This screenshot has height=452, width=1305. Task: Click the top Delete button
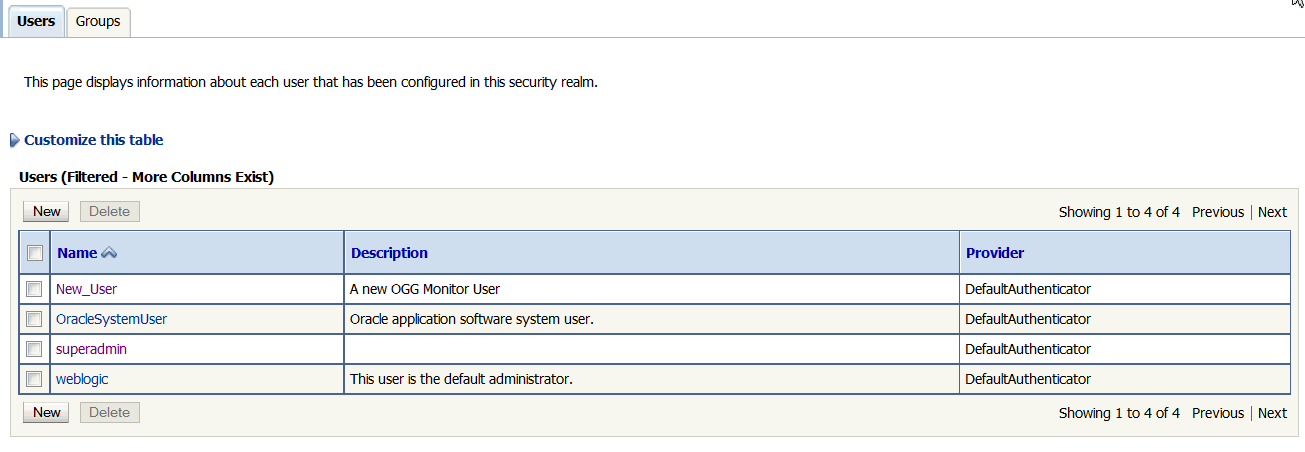click(110, 211)
